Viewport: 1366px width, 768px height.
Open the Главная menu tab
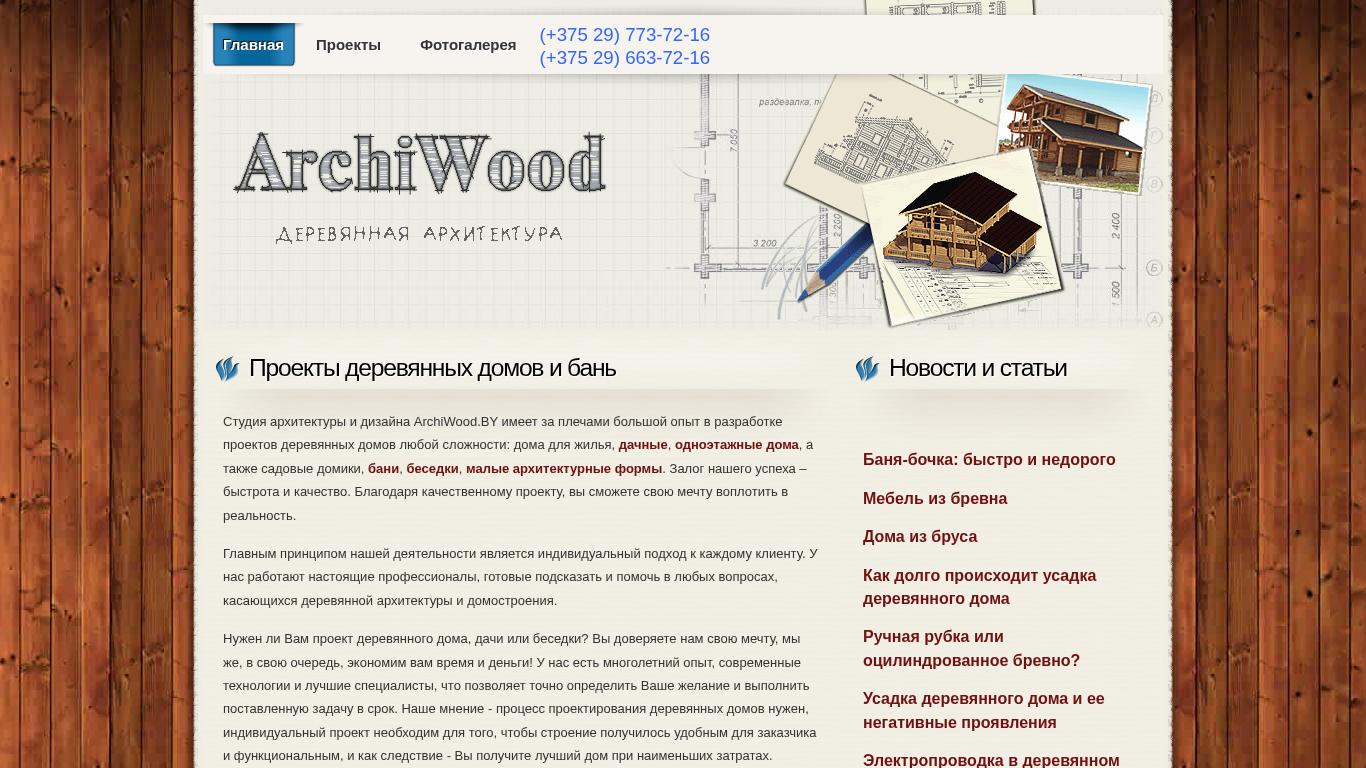(254, 45)
